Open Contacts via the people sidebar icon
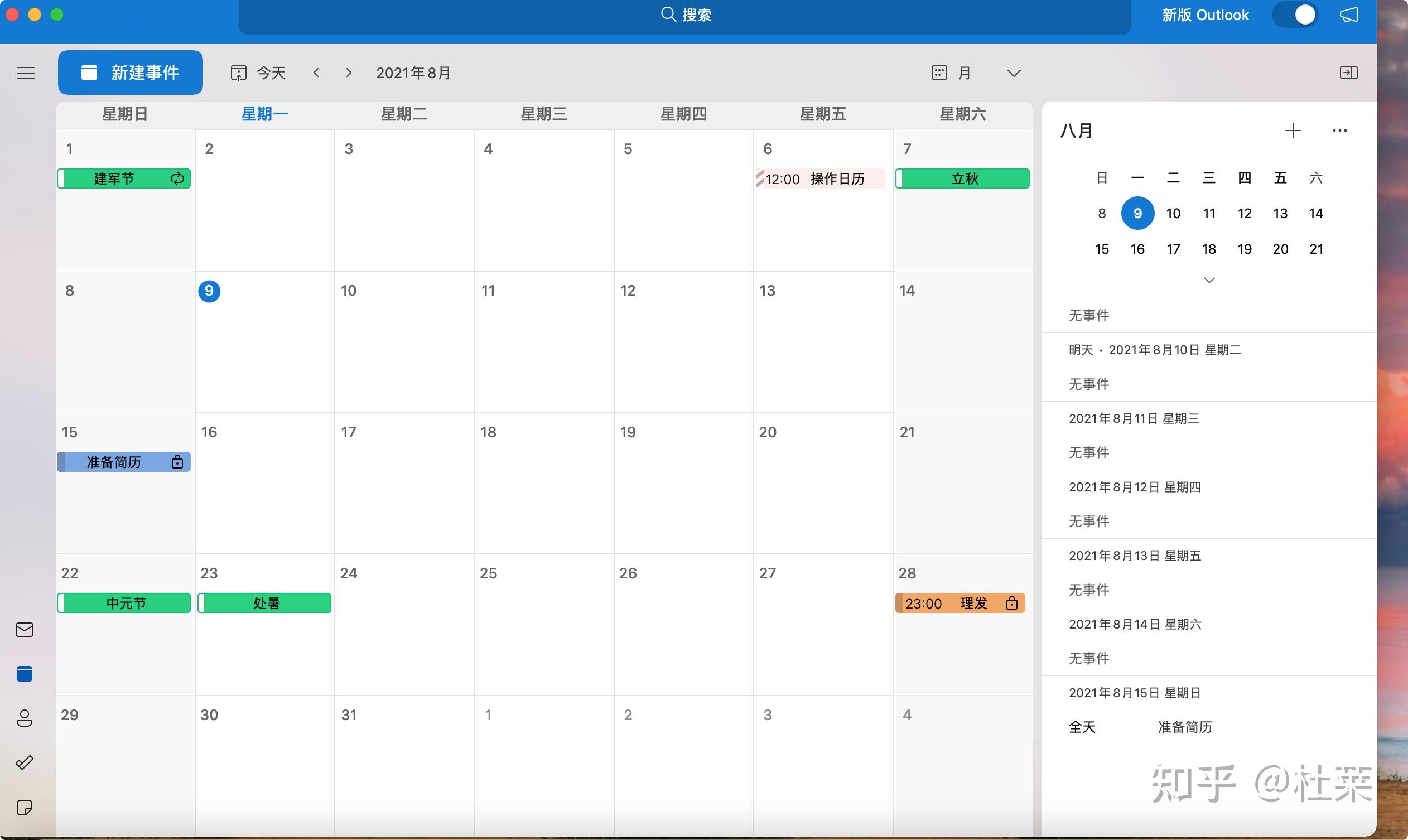Viewport: 1408px width, 840px height. point(25,719)
